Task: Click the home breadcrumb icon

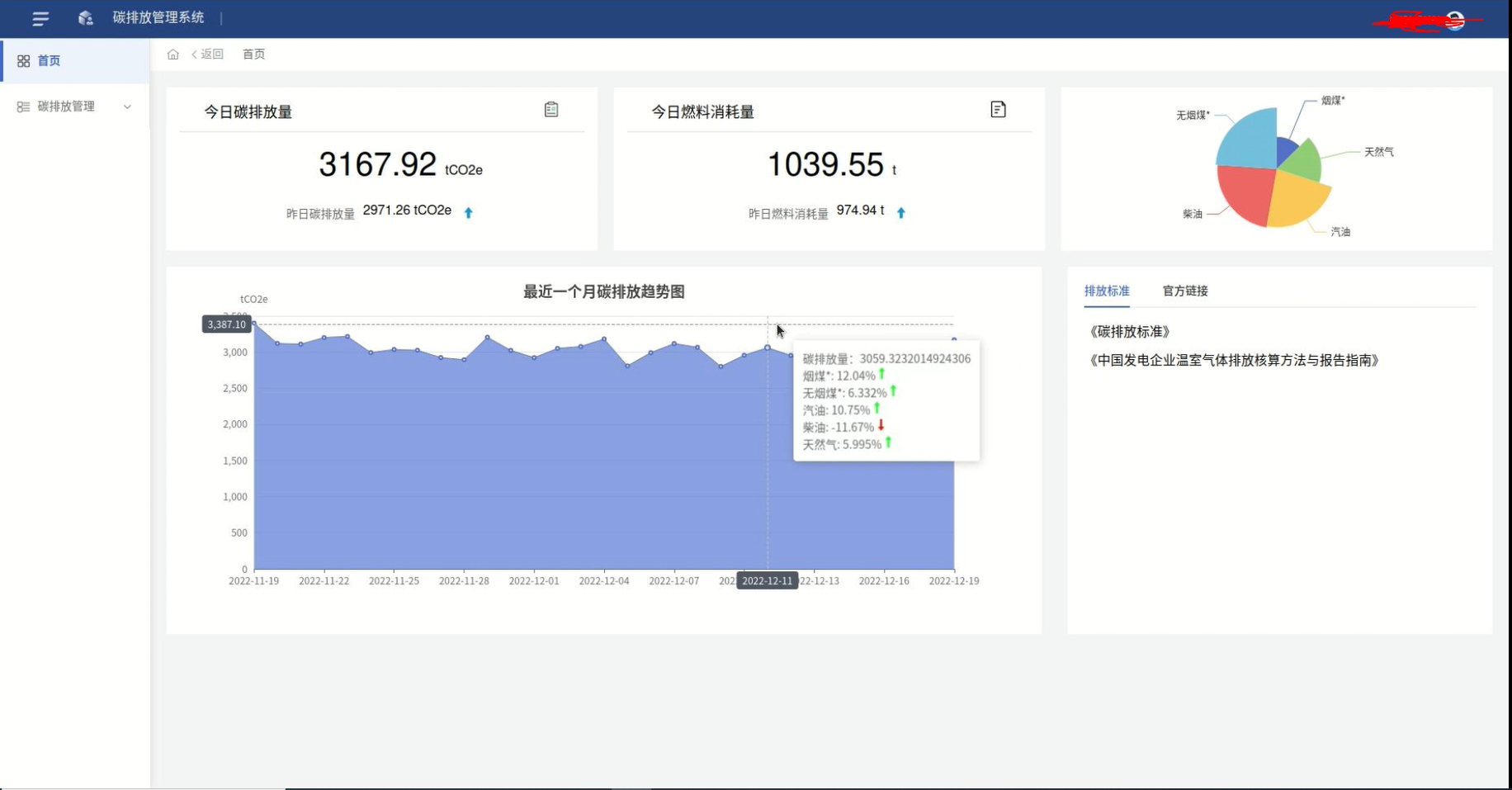Action: (x=172, y=54)
